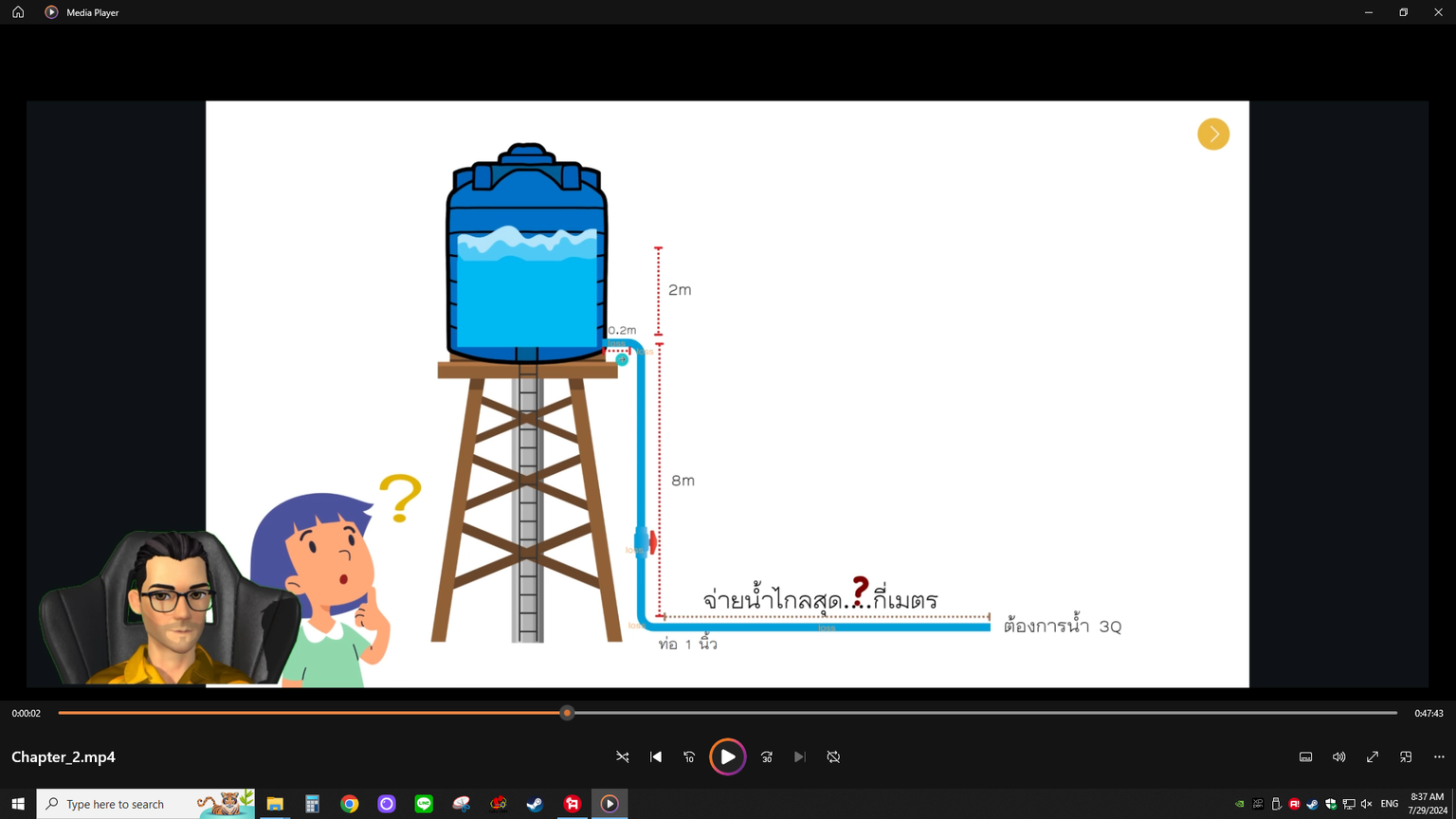Toggle repeat mode

833,757
